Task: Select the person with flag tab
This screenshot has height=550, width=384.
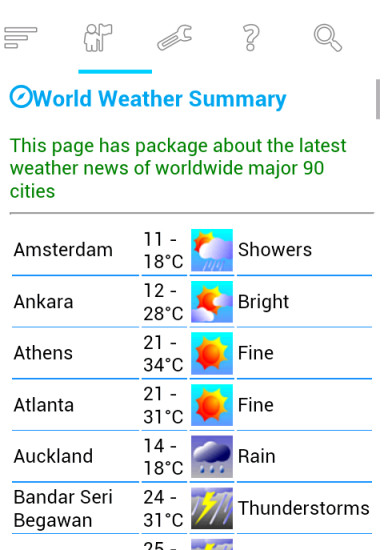Action: pyautogui.click(x=98, y=38)
